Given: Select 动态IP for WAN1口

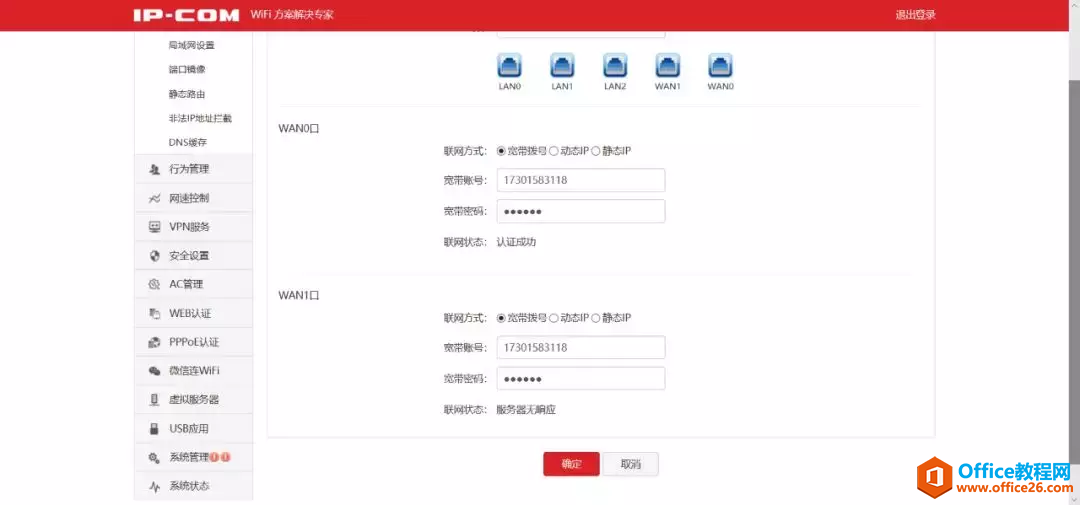Looking at the screenshot, I should (553, 318).
